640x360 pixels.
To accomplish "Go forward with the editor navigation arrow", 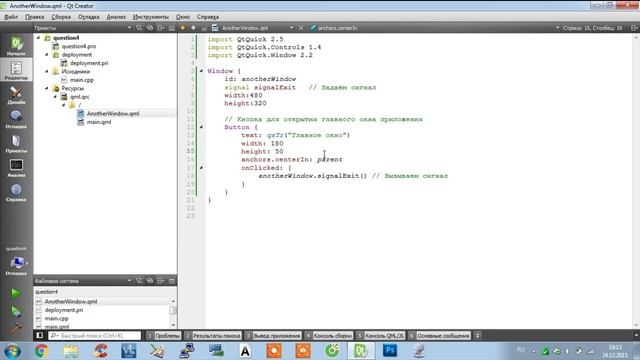I will point(193,28).
